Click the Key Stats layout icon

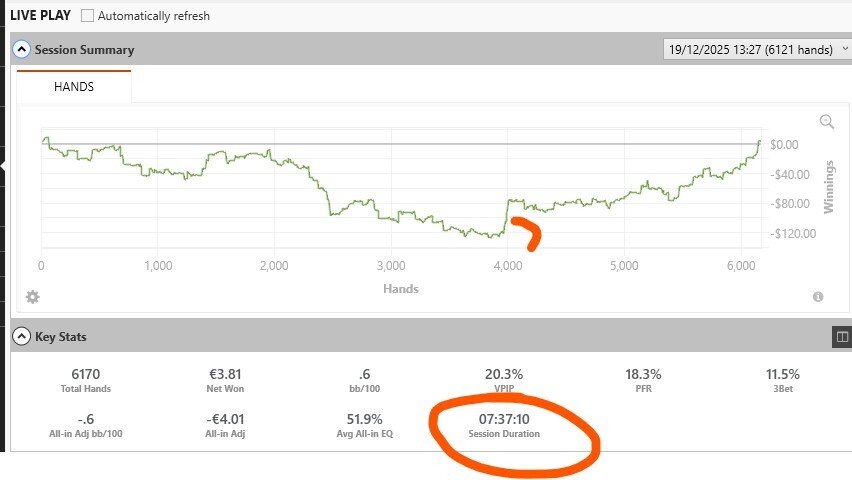tap(841, 338)
